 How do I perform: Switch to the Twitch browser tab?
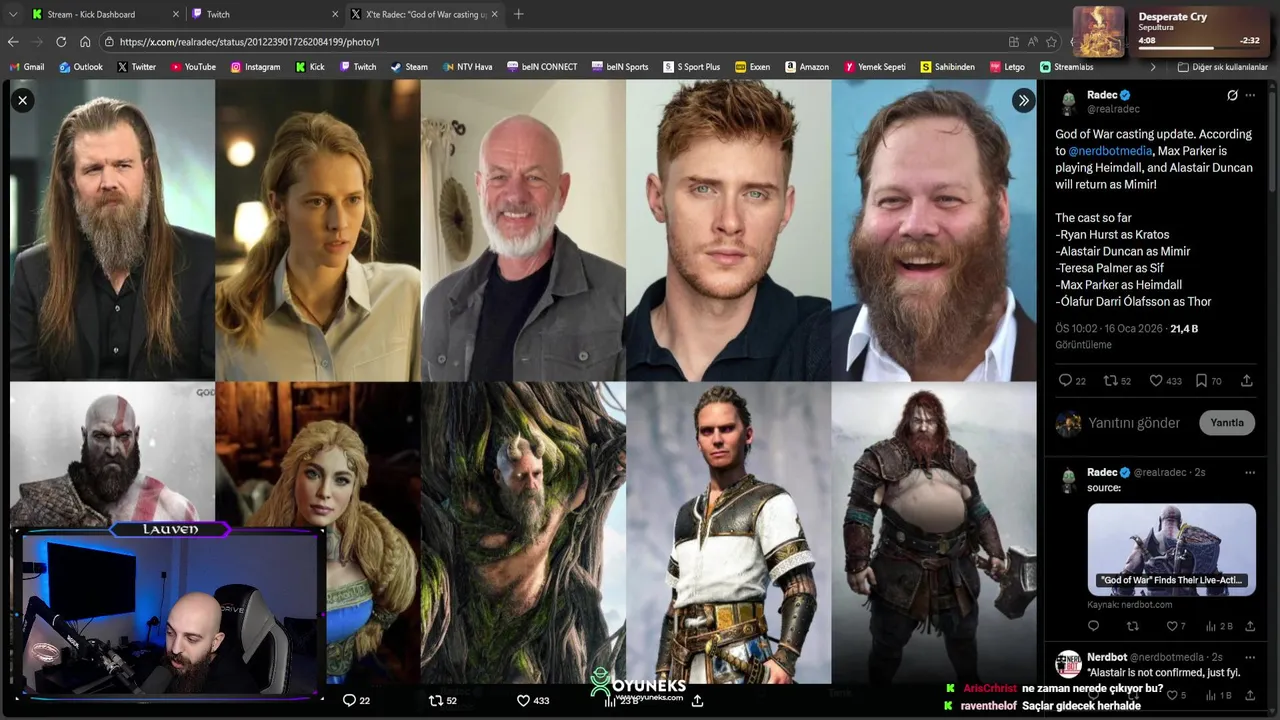coord(265,14)
